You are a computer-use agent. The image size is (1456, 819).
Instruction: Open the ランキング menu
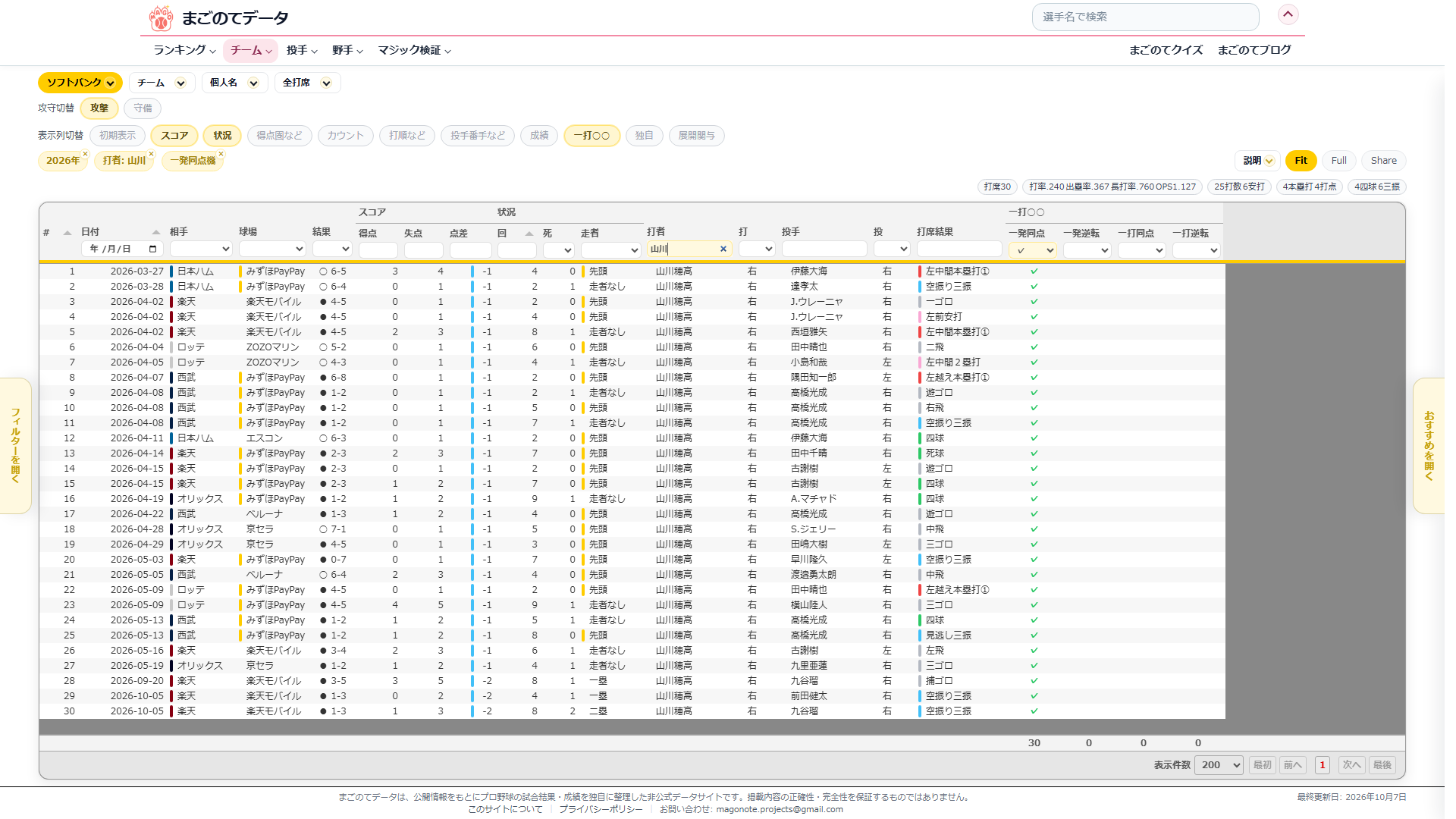(x=184, y=50)
